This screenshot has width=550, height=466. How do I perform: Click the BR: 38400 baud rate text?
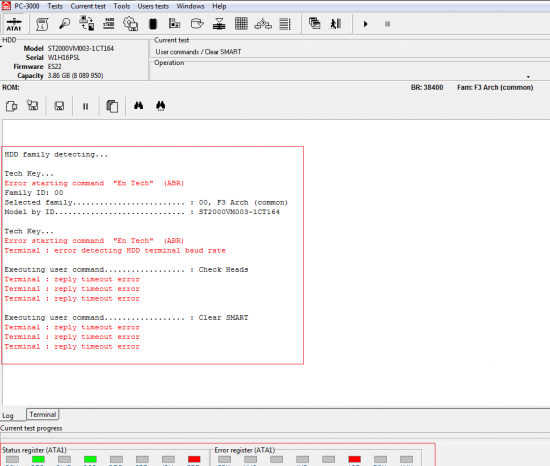(427, 87)
